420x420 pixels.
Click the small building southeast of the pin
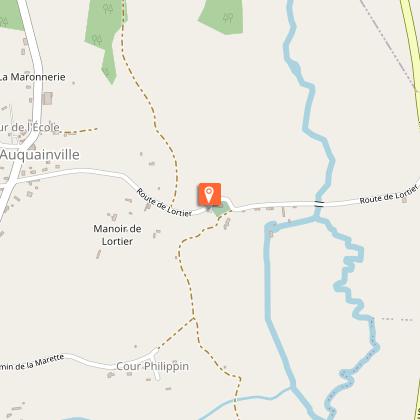pos(227,224)
